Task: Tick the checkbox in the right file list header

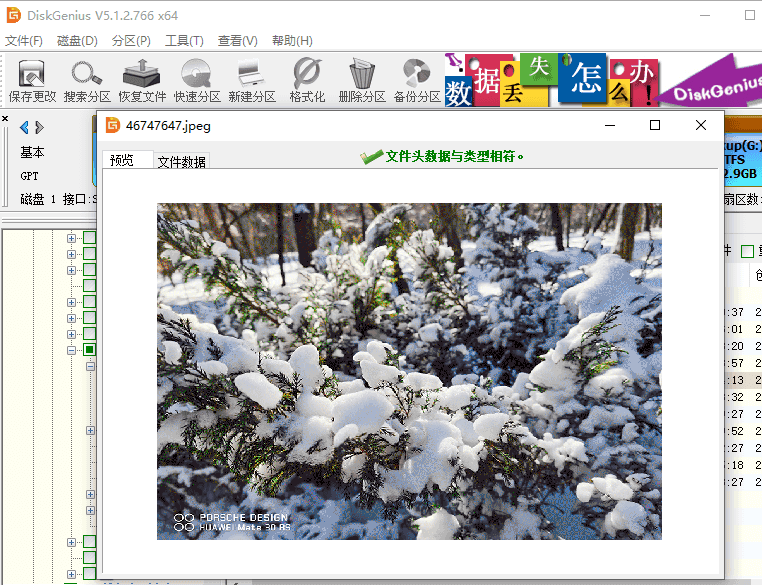Action: 747,251
